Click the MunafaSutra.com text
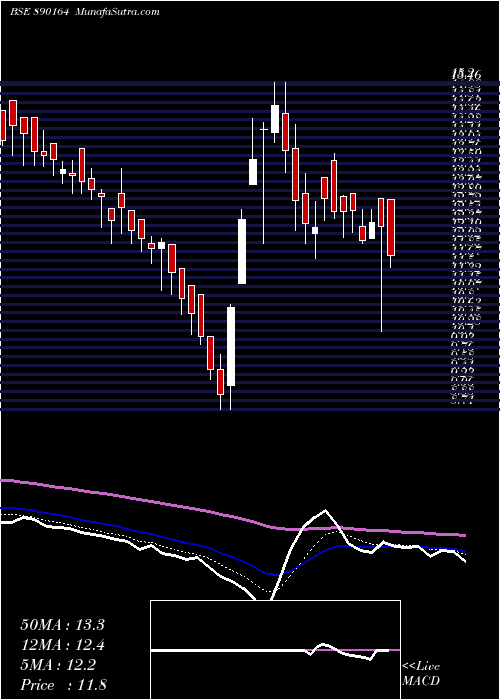The height and width of the screenshot is (700, 500). coord(118,12)
